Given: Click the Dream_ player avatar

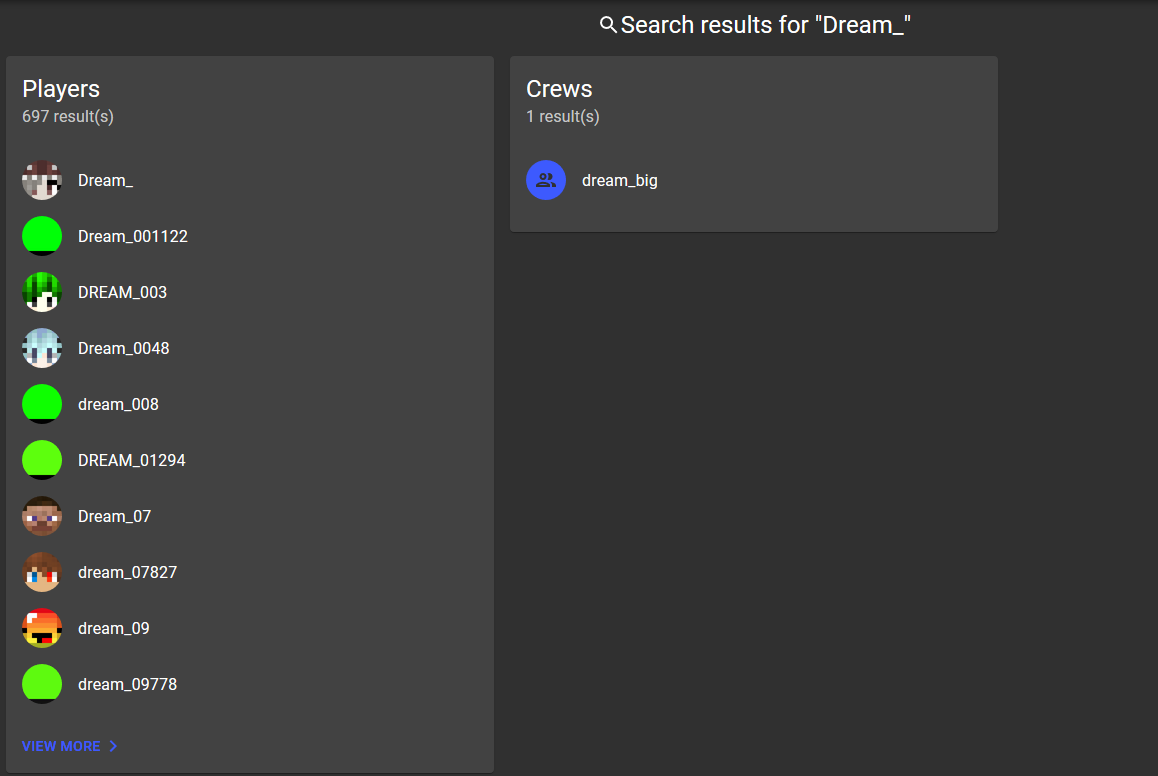Looking at the screenshot, I should click(42, 180).
